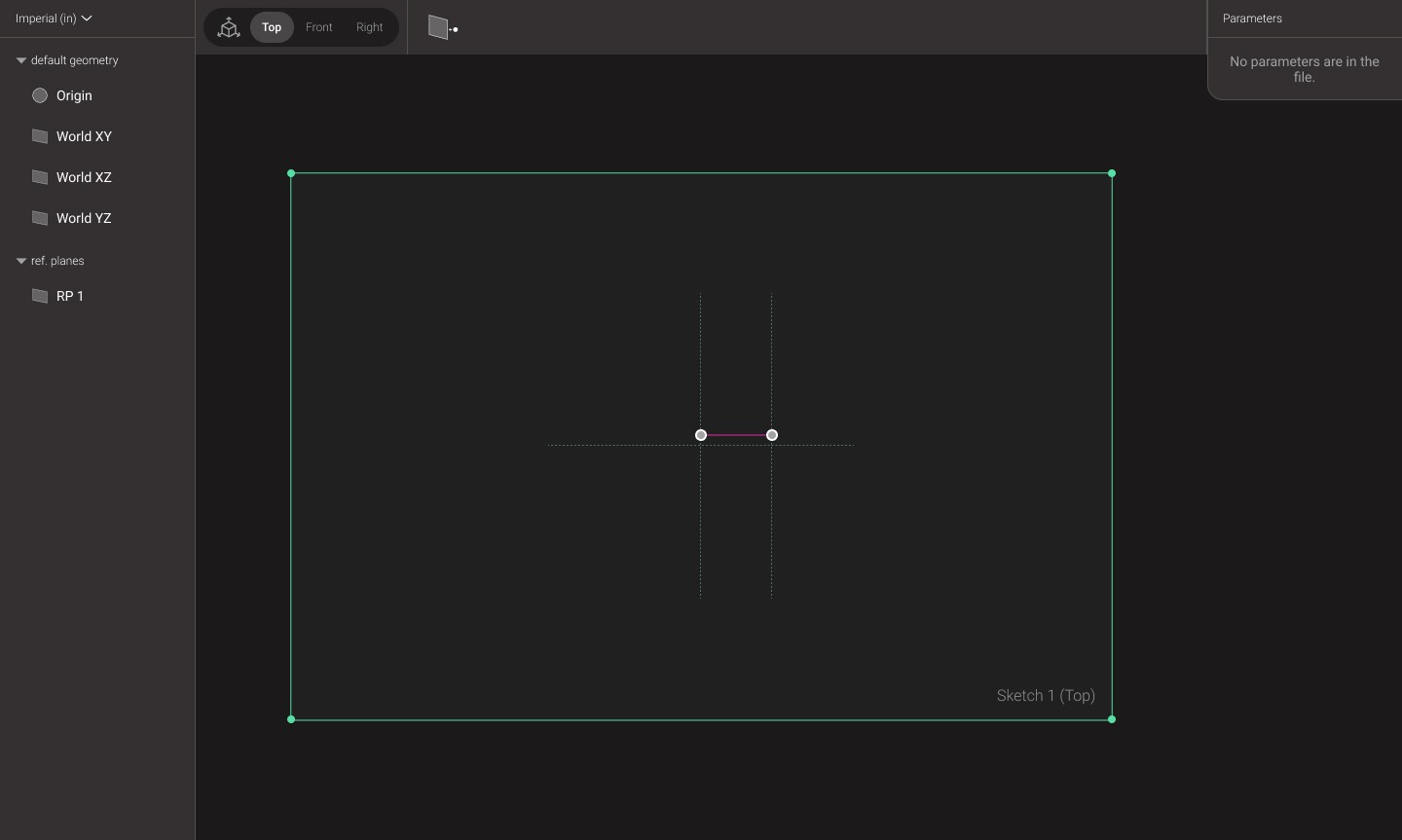Viewport: 1402px width, 840px height.
Task: Open the Imperial (in) units dropdown
Action: 54,18
